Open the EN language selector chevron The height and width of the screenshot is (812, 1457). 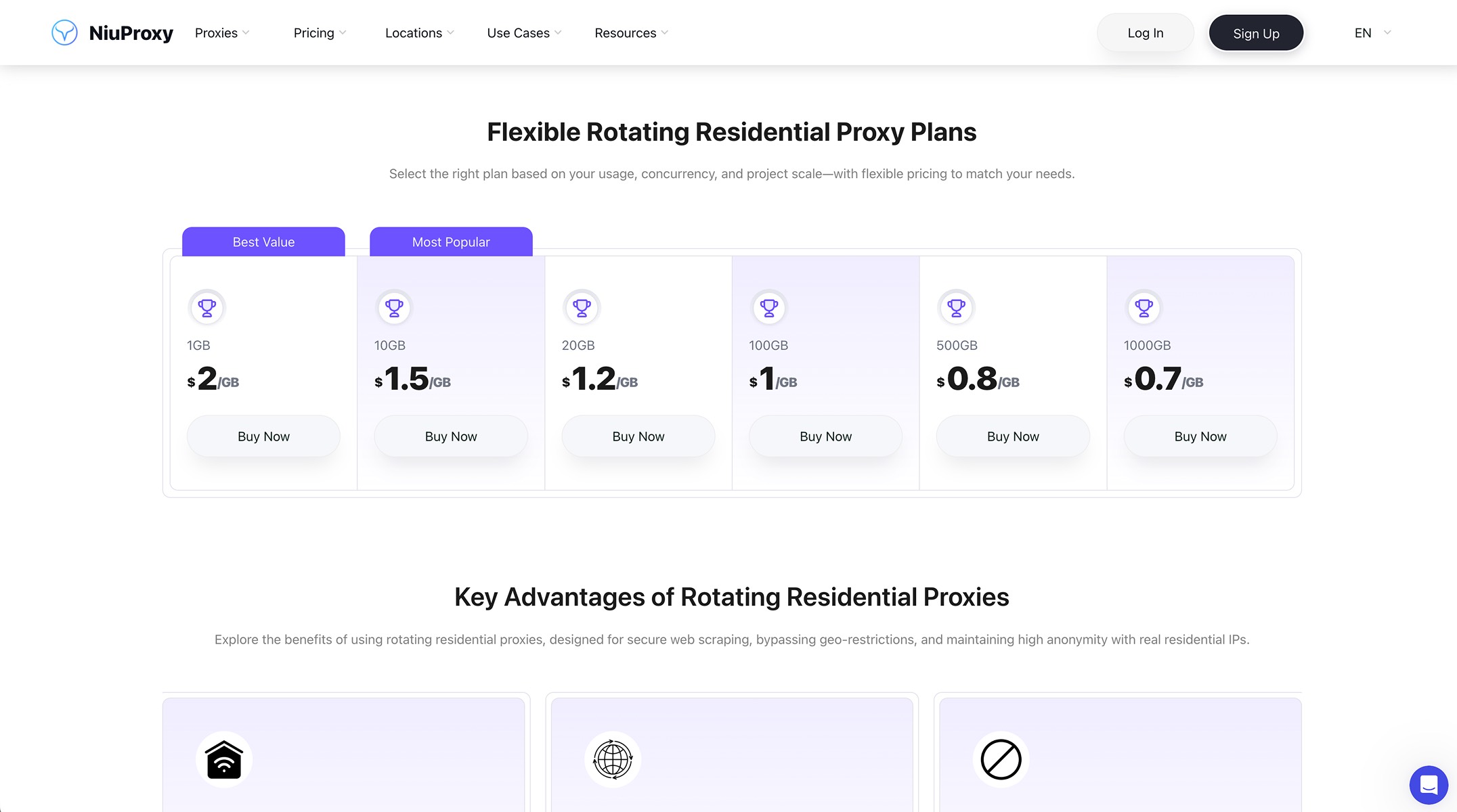(1387, 32)
